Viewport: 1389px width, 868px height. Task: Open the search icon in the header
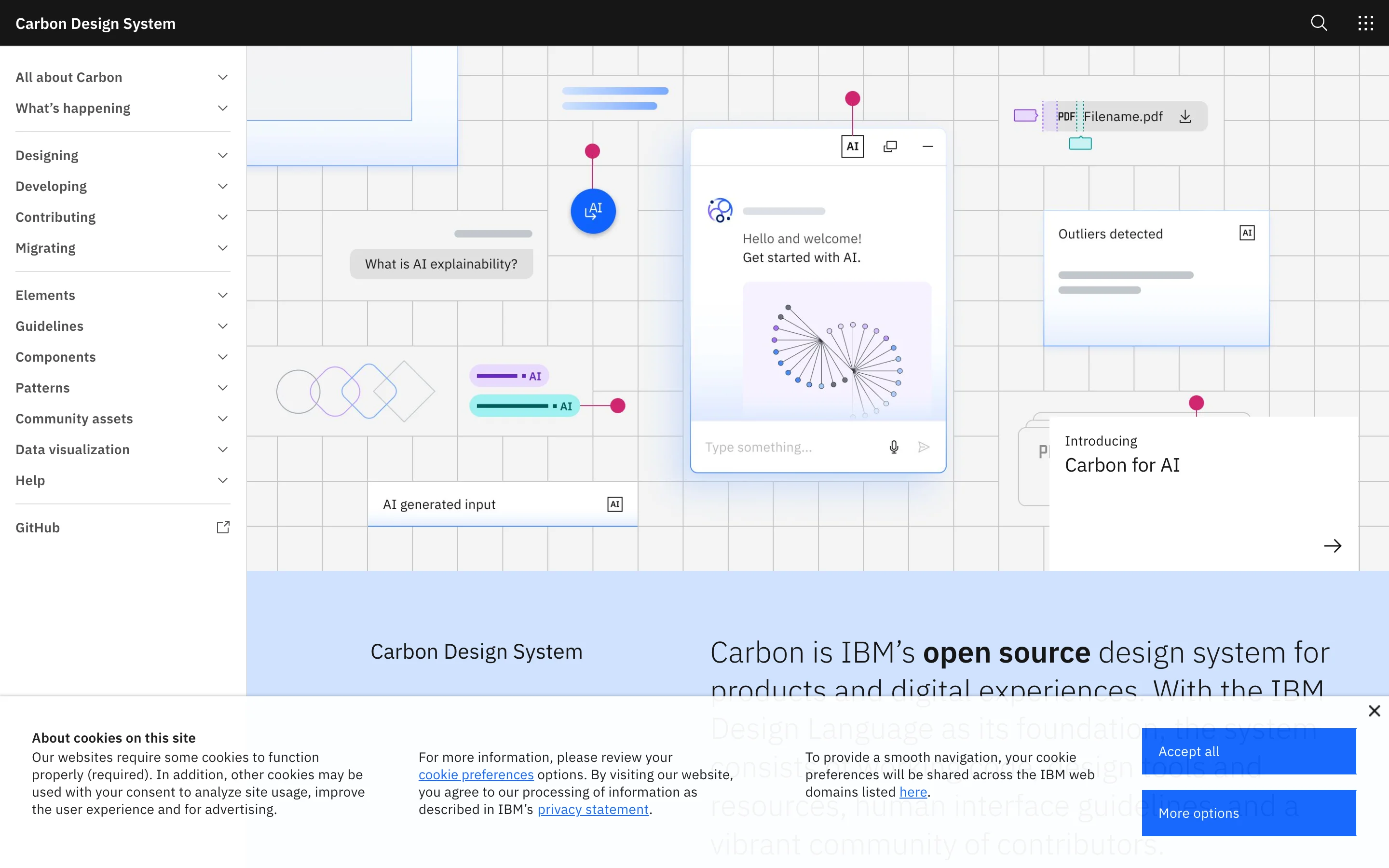pos(1319,23)
